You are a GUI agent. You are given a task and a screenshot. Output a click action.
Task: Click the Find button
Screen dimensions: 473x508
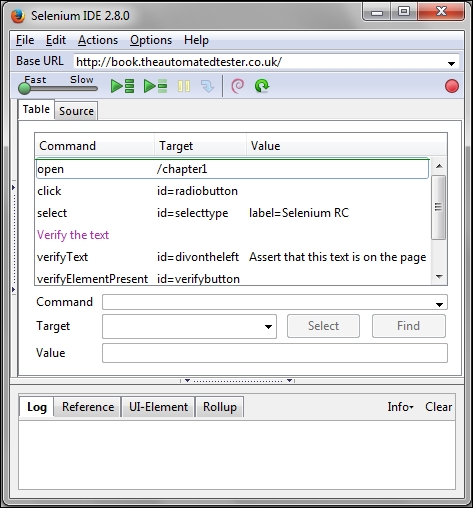409,326
